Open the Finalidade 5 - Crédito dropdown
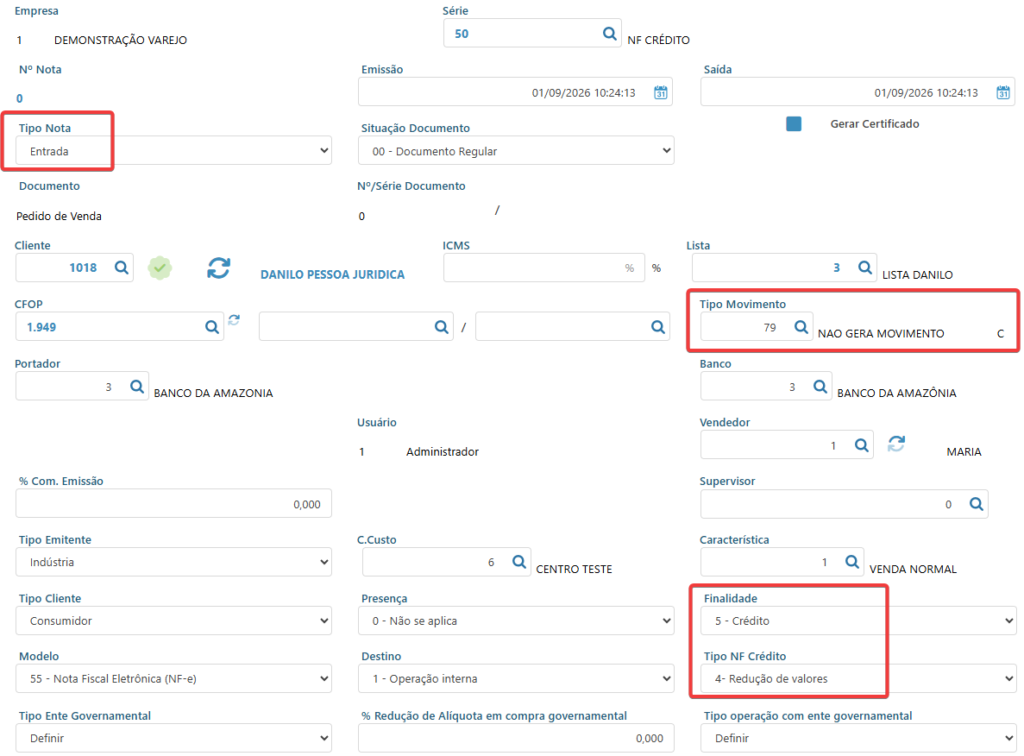 [858, 621]
